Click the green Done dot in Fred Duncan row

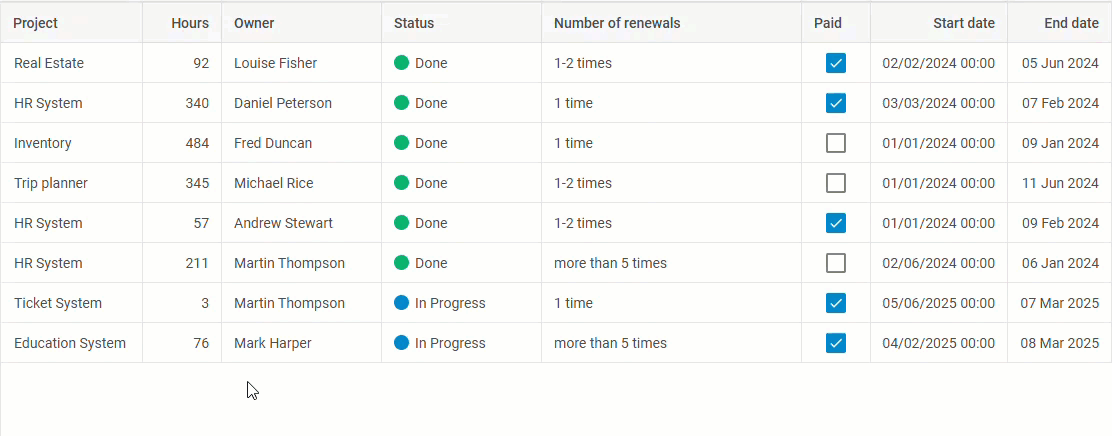[402, 143]
